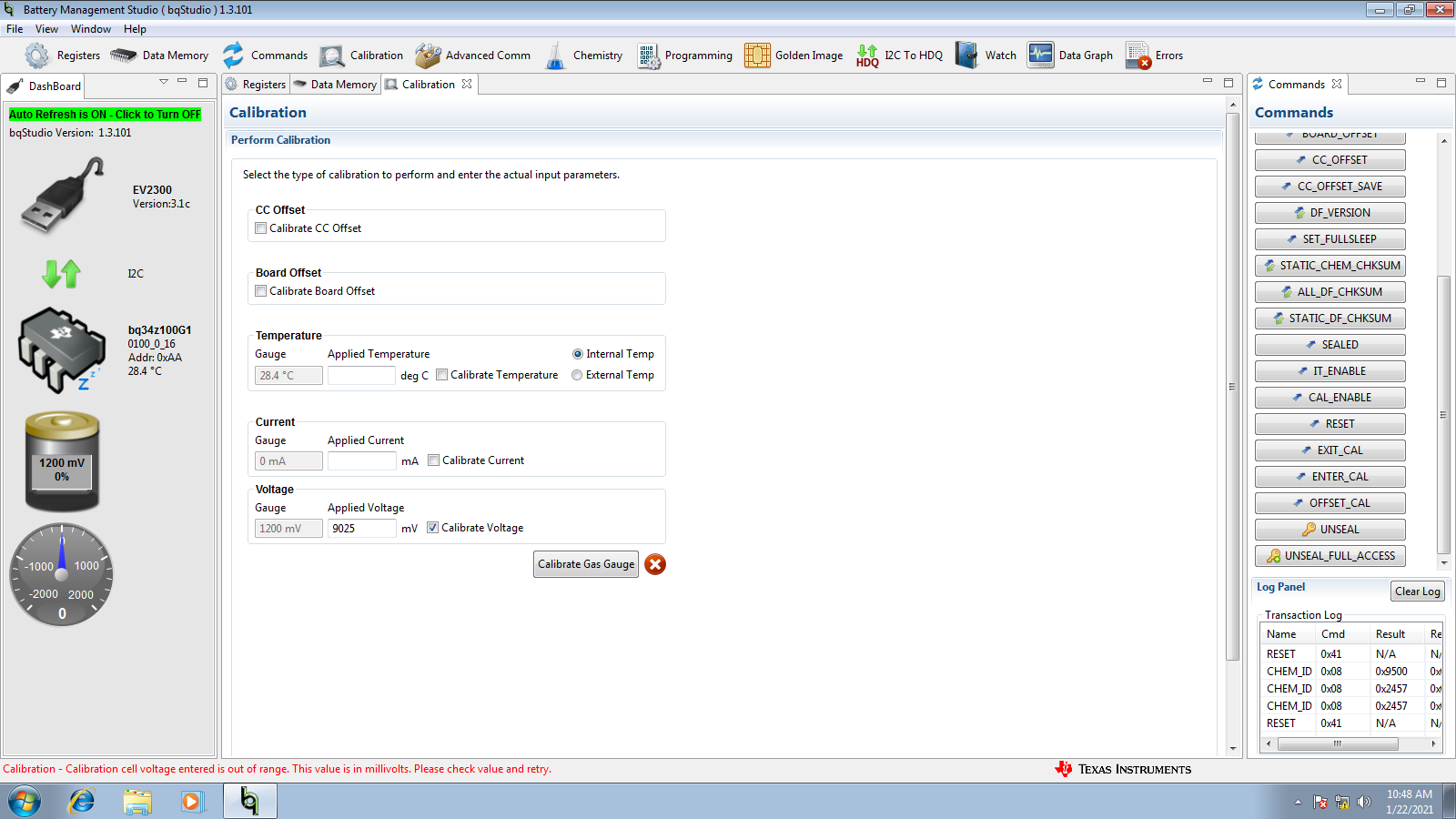Send the CAL_ENABLE command
1456x819 pixels.
click(1330, 398)
